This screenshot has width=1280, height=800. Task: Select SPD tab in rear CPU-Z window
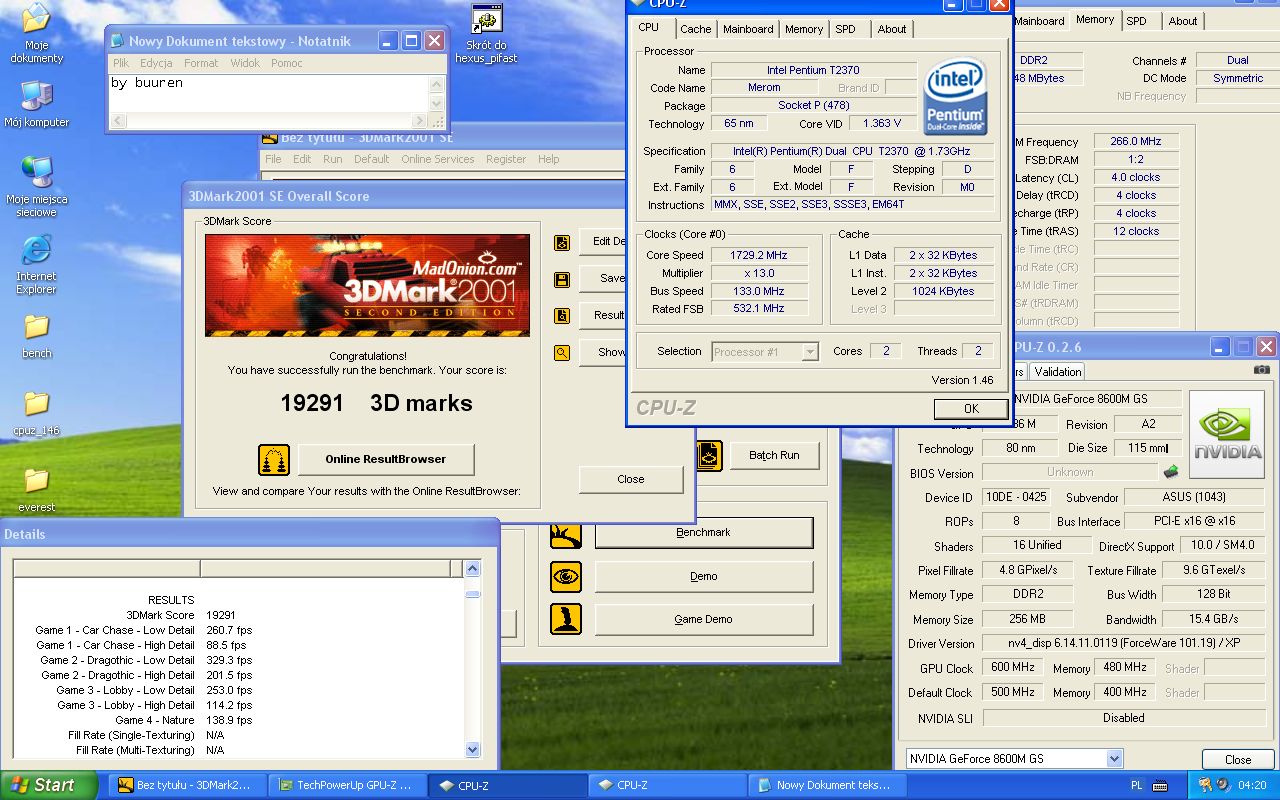pyautogui.click(x=1137, y=21)
